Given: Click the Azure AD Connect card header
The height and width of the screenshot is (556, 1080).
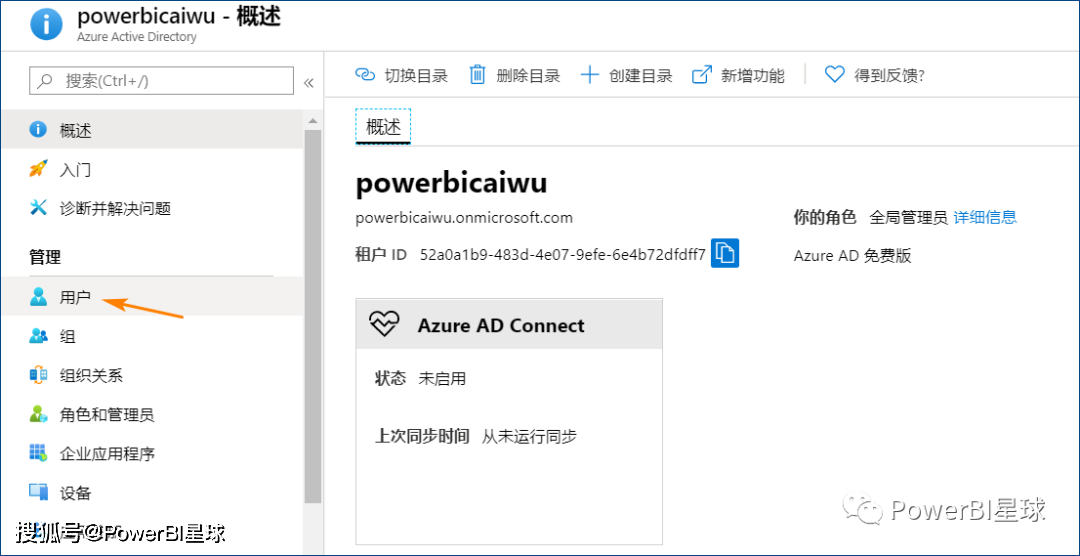Looking at the screenshot, I should (x=509, y=324).
